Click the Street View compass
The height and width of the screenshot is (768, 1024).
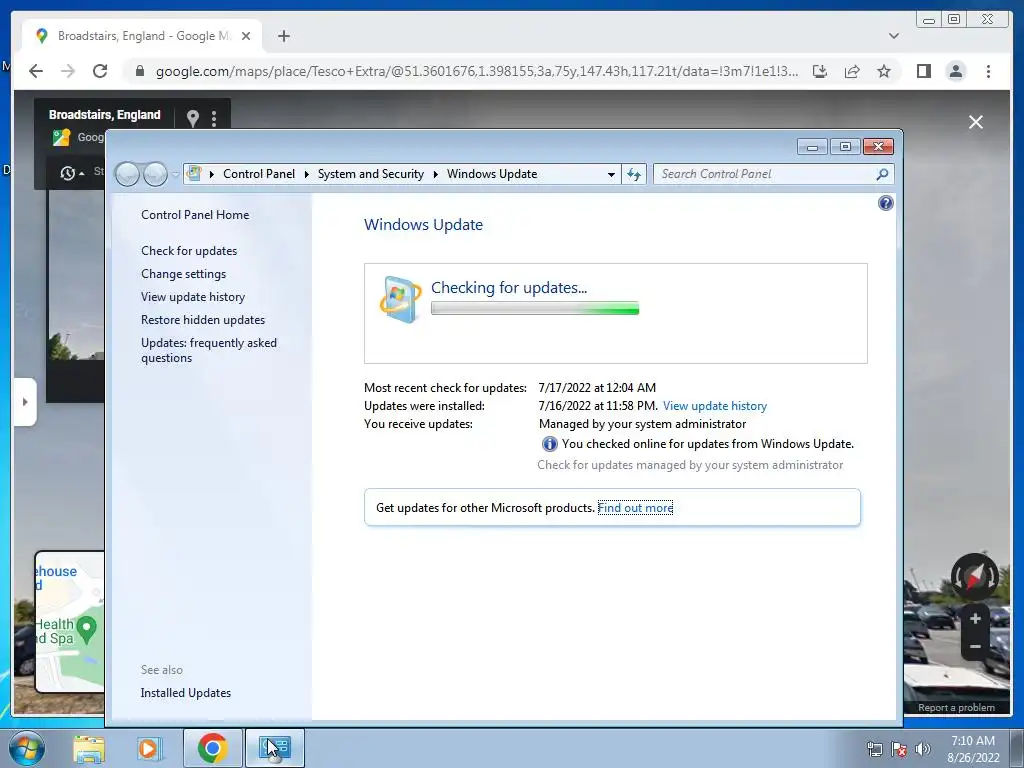coord(974,577)
